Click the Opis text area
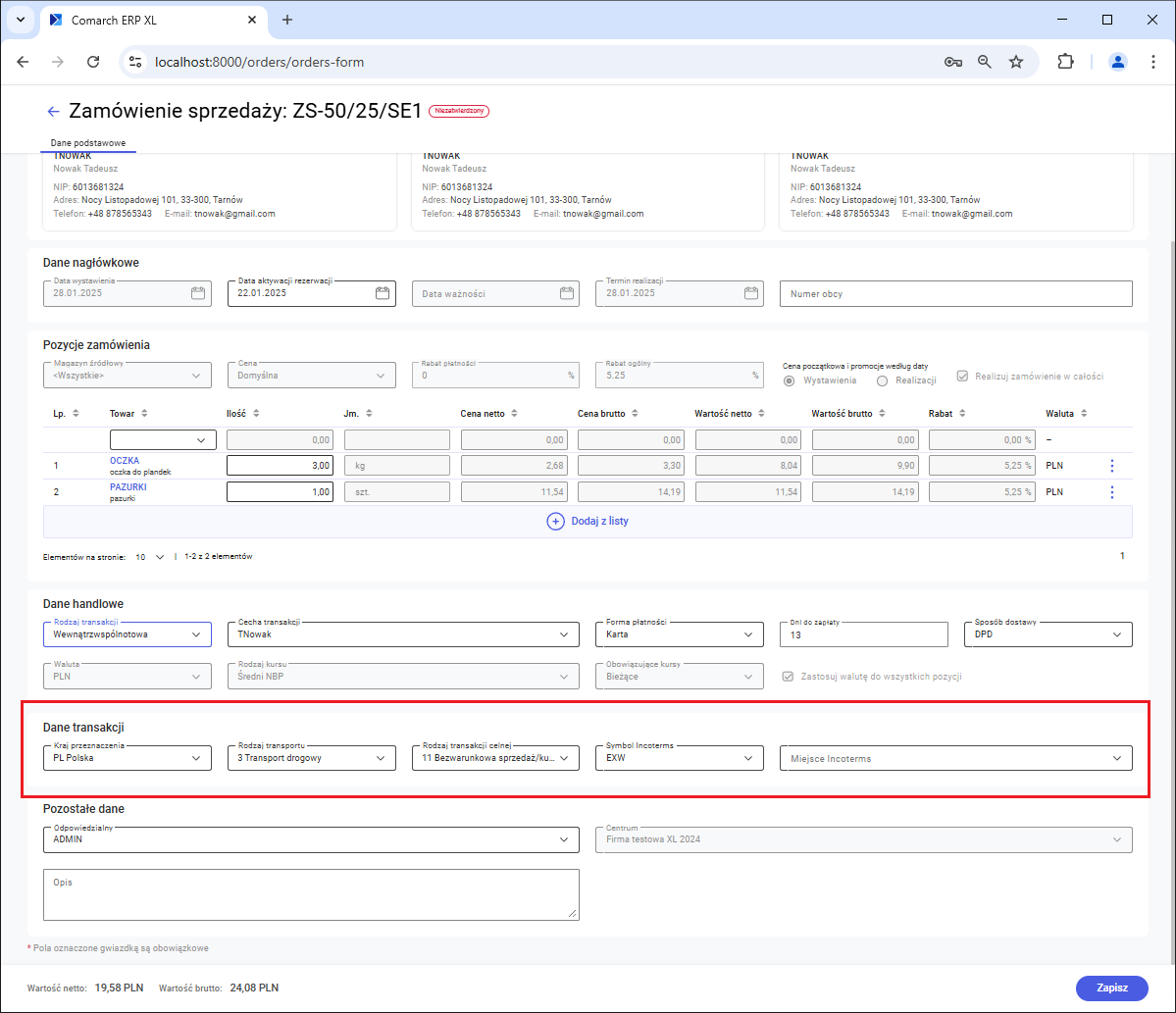 (x=311, y=894)
